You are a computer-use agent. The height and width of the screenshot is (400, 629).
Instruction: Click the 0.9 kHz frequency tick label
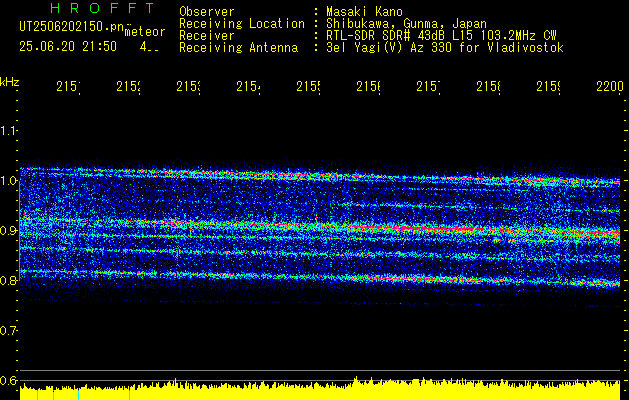point(8,231)
